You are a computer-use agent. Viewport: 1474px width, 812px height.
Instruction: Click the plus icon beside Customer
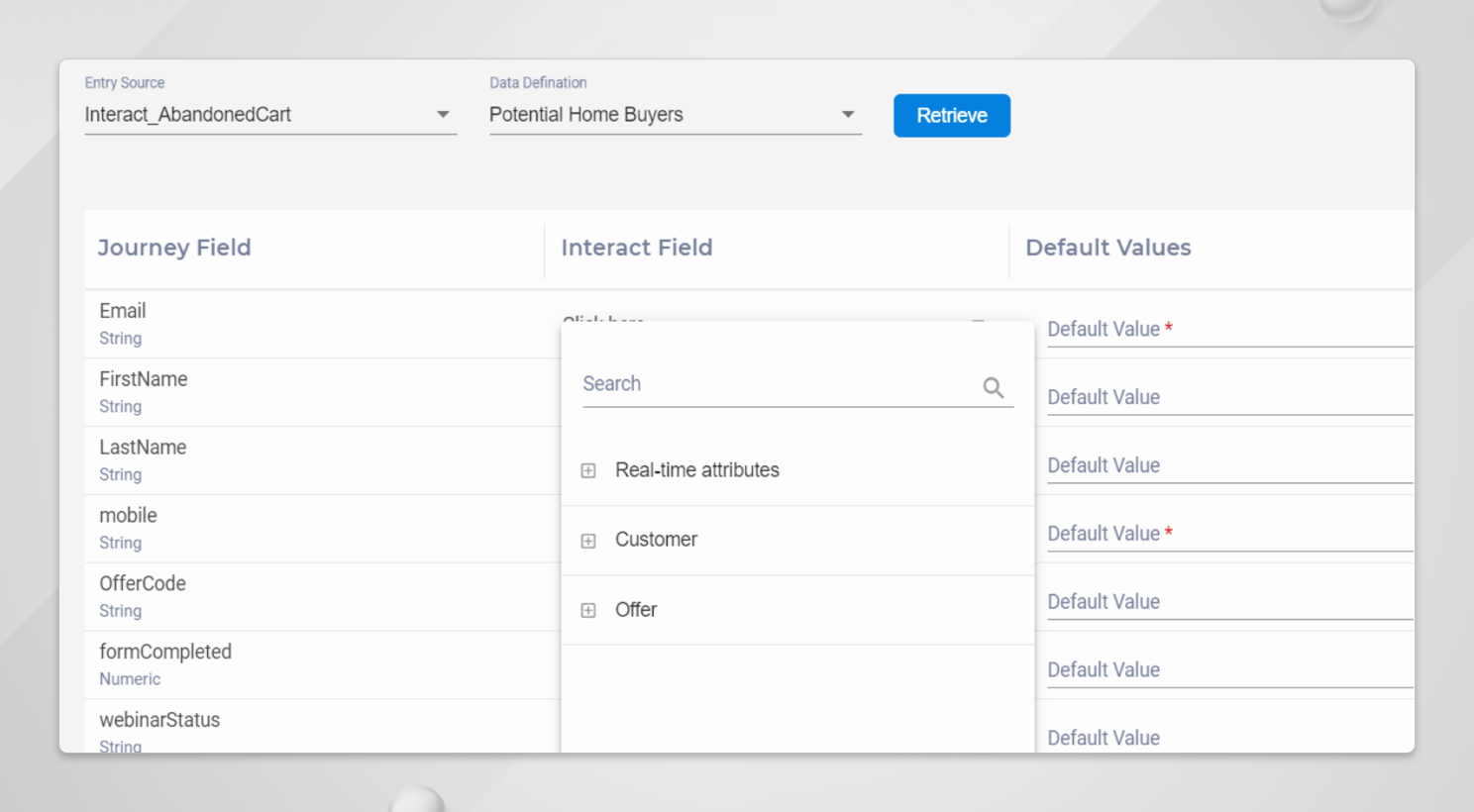click(x=588, y=541)
